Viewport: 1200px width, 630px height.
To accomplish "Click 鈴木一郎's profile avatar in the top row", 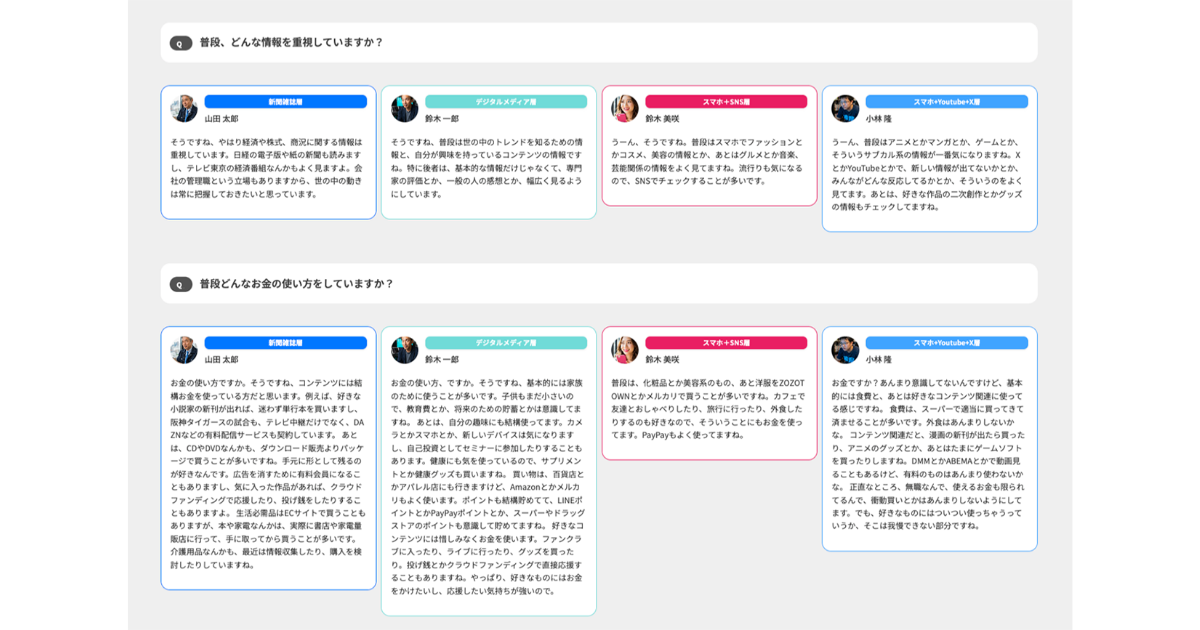I will (406, 108).
